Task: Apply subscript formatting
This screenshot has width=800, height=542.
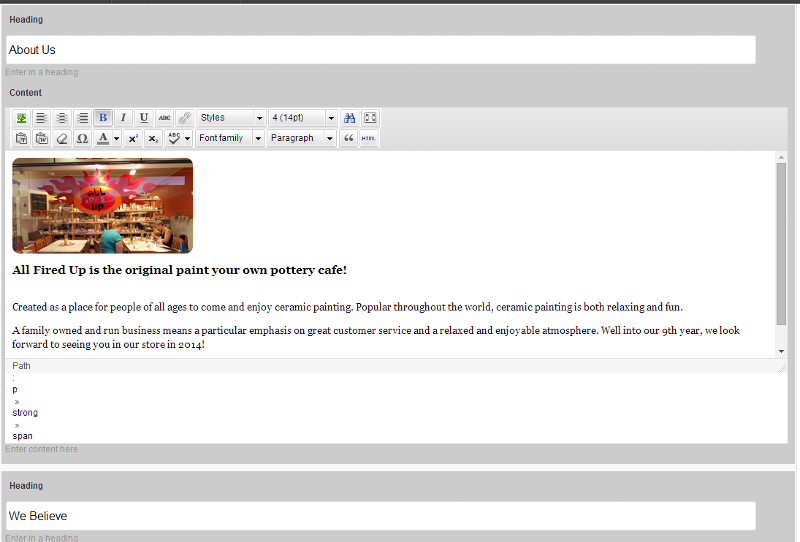Action: point(154,138)
